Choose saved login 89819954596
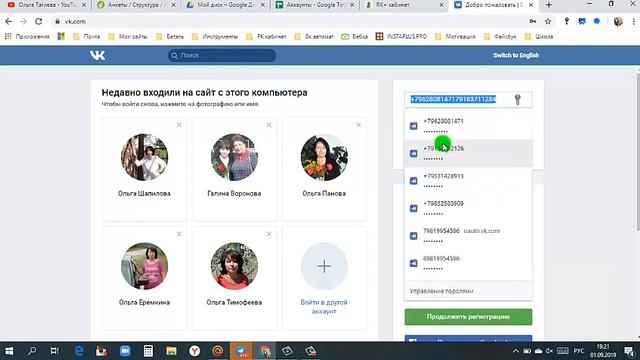This screenshot has height=360, width=640. (468, 263)
